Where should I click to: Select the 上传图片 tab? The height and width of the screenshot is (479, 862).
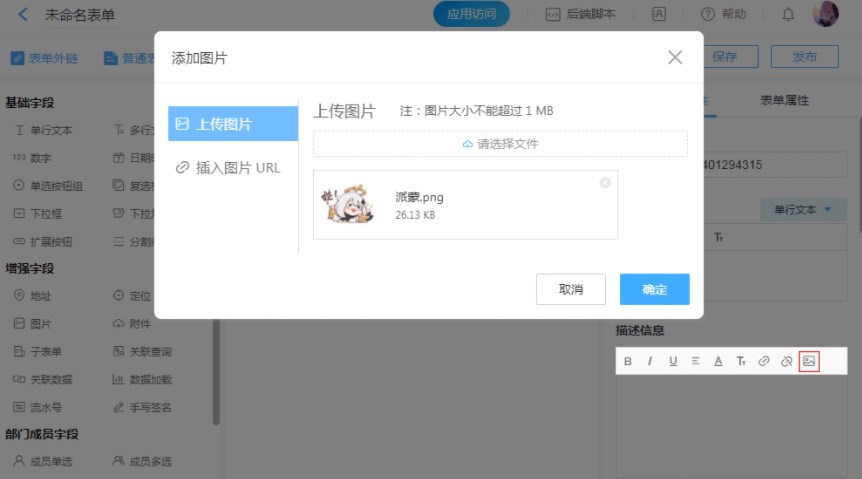point(233,124)
